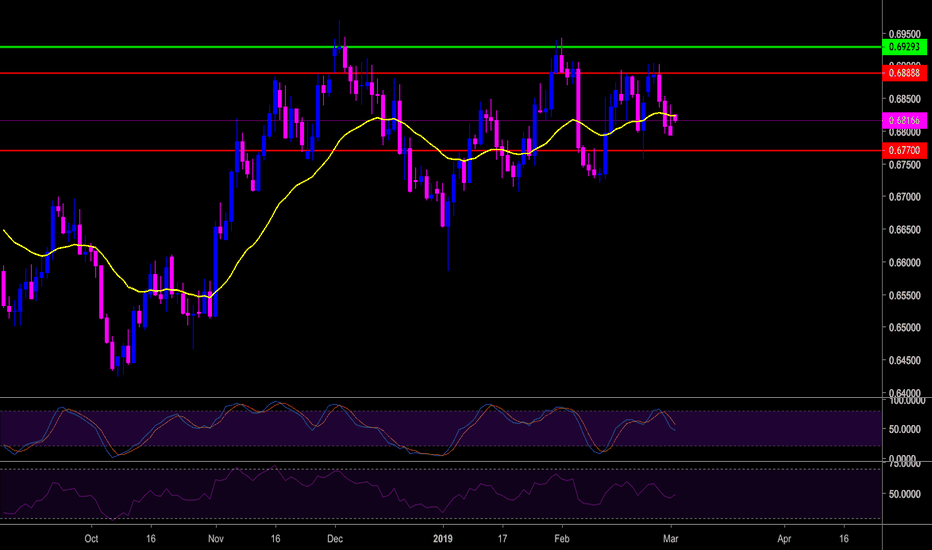Click the Dec label on time axis
The image size is (932, 550).
tap(335, 539)
